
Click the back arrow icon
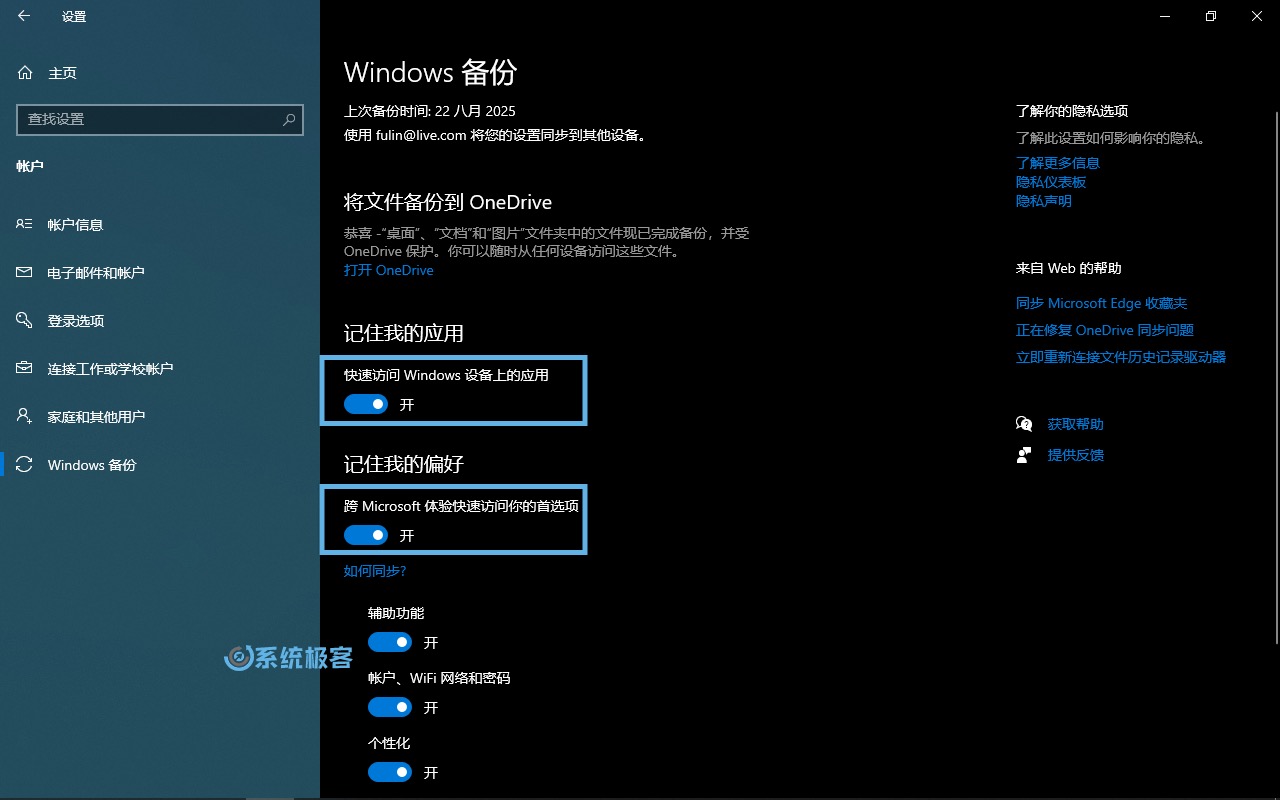click(24, 16)
